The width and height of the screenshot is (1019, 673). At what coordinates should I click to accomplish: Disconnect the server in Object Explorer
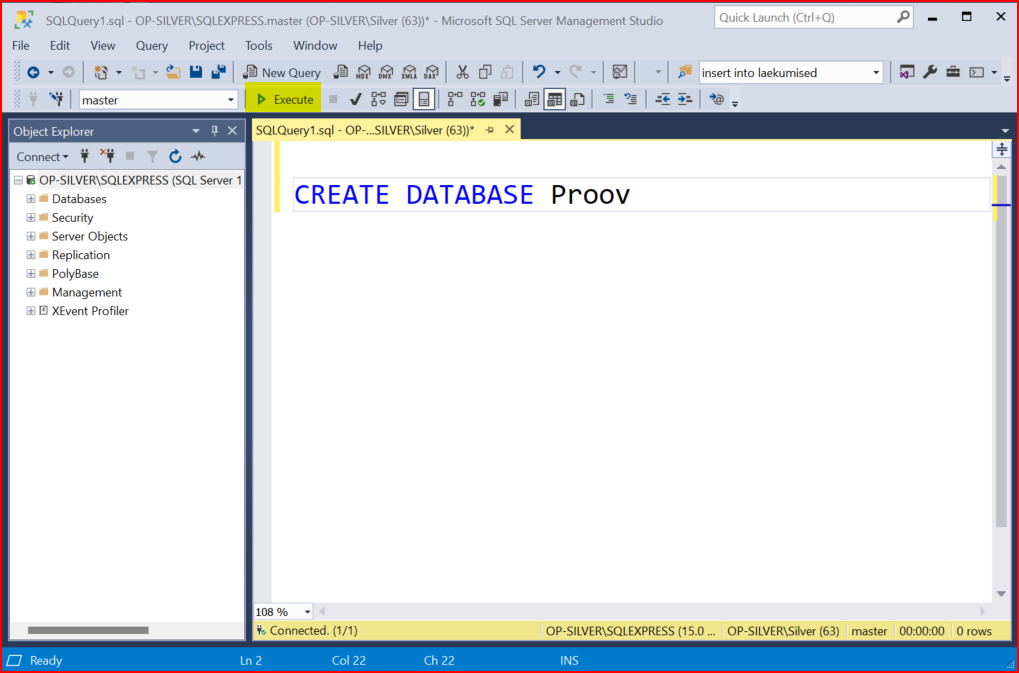click(x=107, y=156)
